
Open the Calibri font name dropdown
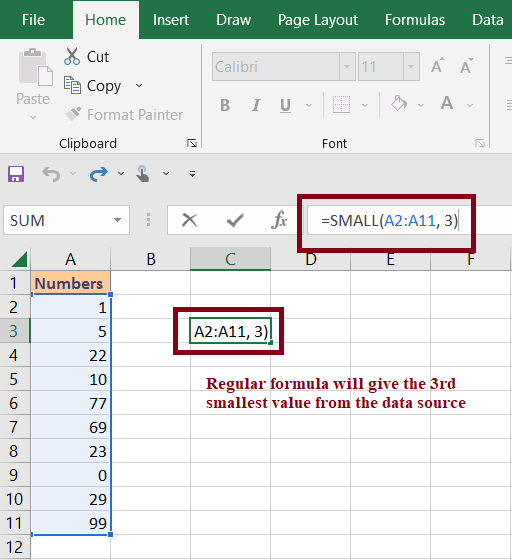pos(347,66)
